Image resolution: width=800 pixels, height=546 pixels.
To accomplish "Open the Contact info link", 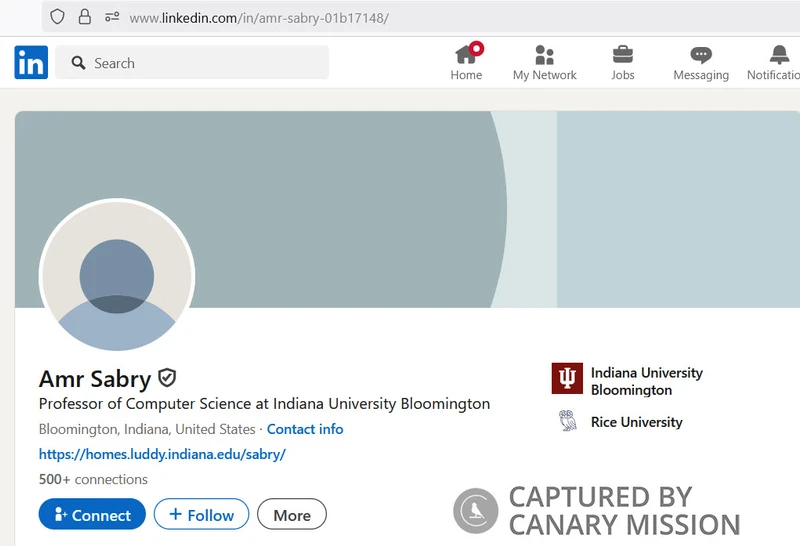I will click(305, 429).
